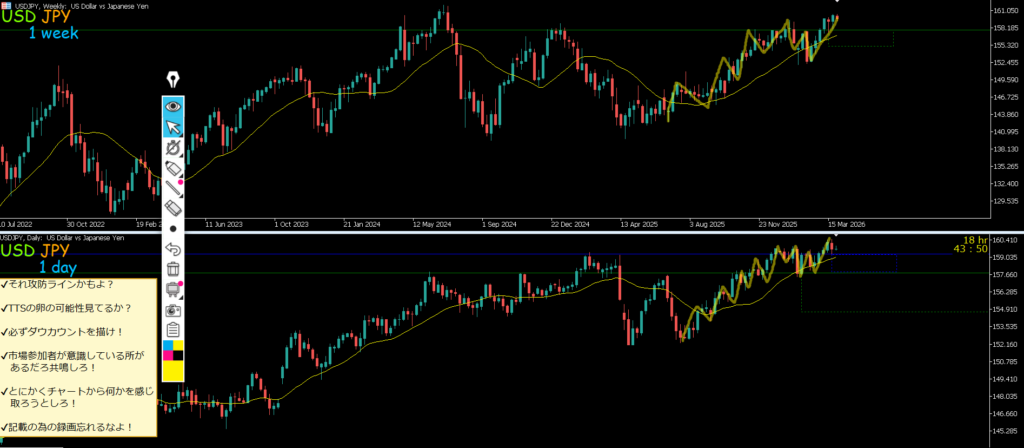Screen dimensions: 1024x448
Task: Click the note 'それ攻防ラインかもよ？'
Action: pyautogui.click(x=57, y=285)
